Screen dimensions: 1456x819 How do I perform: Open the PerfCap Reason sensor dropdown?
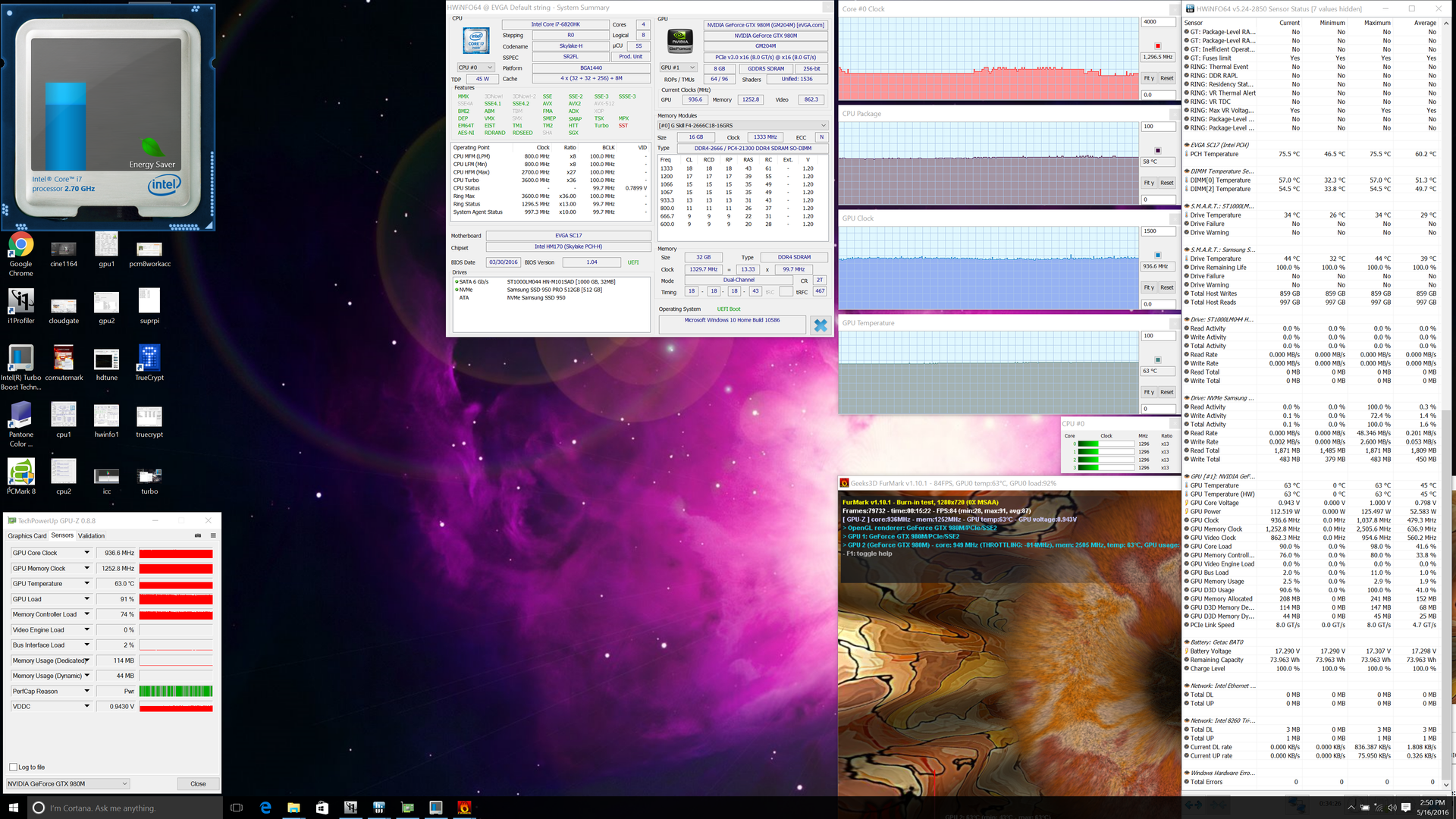[x=86, y=691]
